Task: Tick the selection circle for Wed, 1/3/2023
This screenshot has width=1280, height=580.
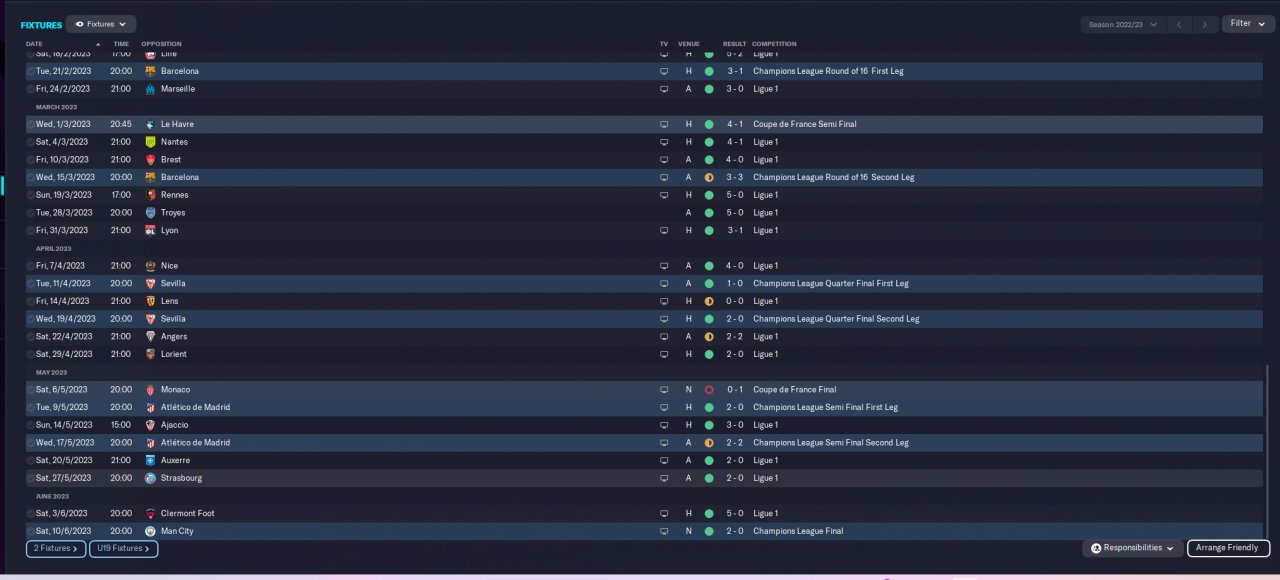Action: [31, 124]
